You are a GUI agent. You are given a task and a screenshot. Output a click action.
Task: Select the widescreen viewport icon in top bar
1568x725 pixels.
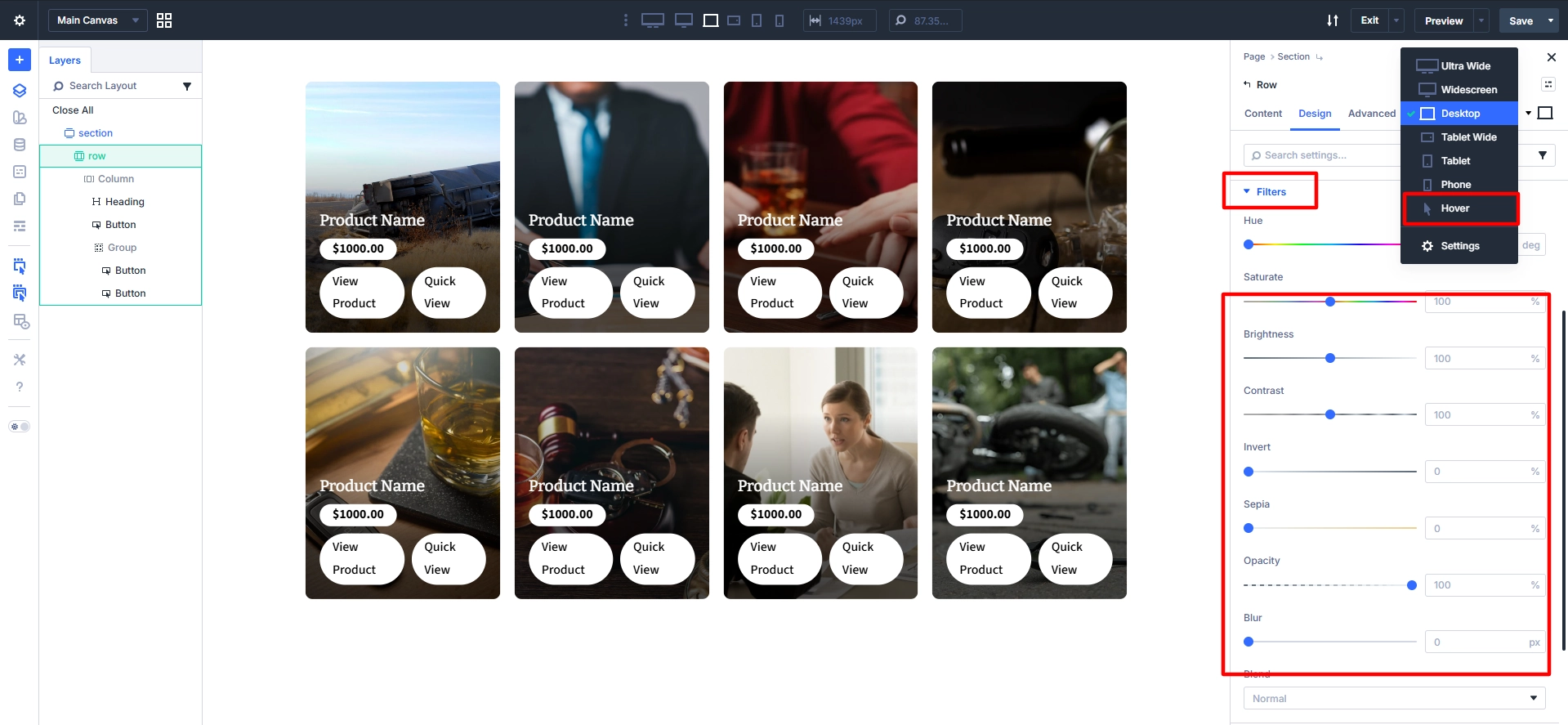[684, 20]
